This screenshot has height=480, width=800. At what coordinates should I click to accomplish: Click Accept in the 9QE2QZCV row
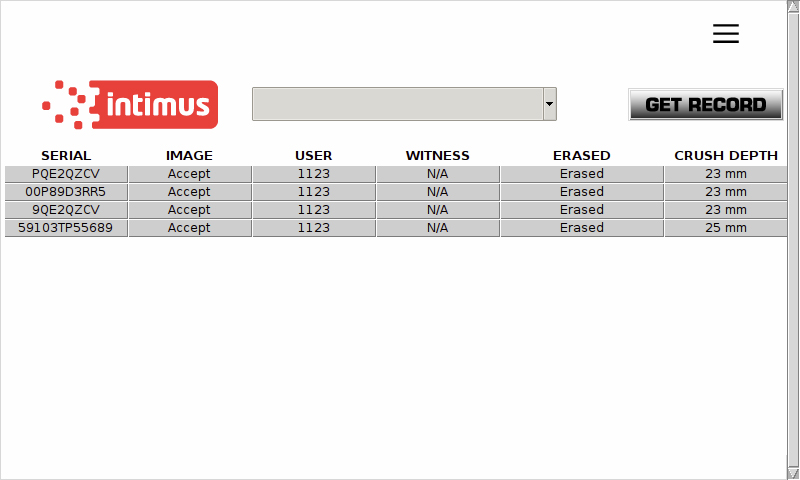pos(190,210)
